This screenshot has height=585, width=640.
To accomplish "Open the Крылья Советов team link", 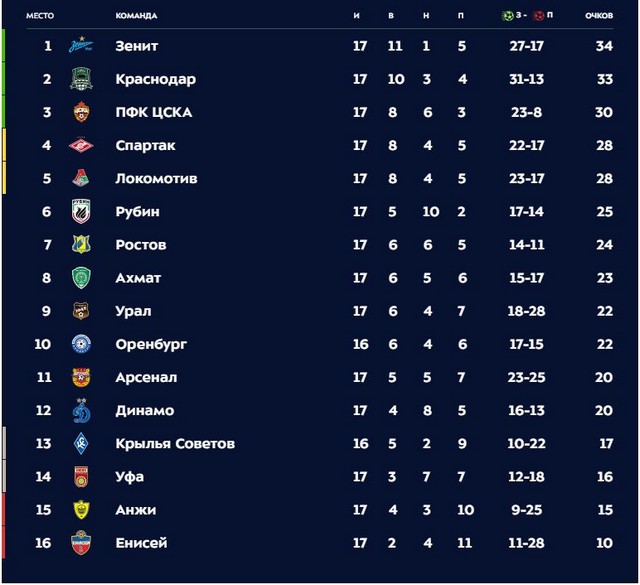I will [x=175, y=443].
